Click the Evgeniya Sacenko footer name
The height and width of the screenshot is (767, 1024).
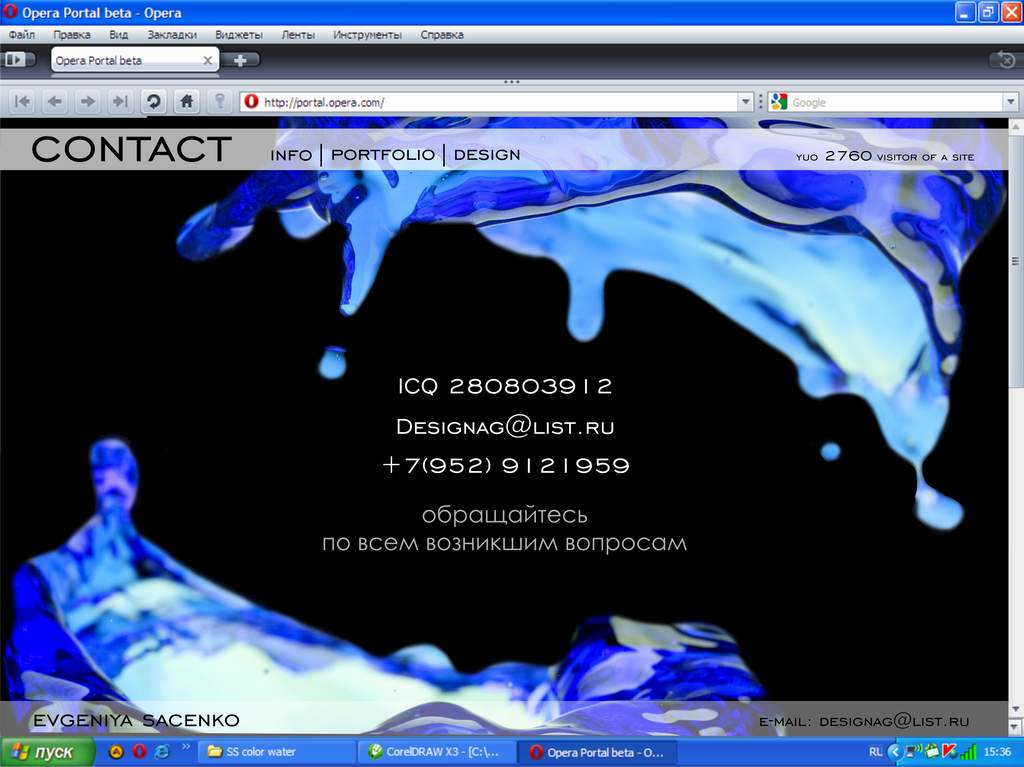[136, 721]
